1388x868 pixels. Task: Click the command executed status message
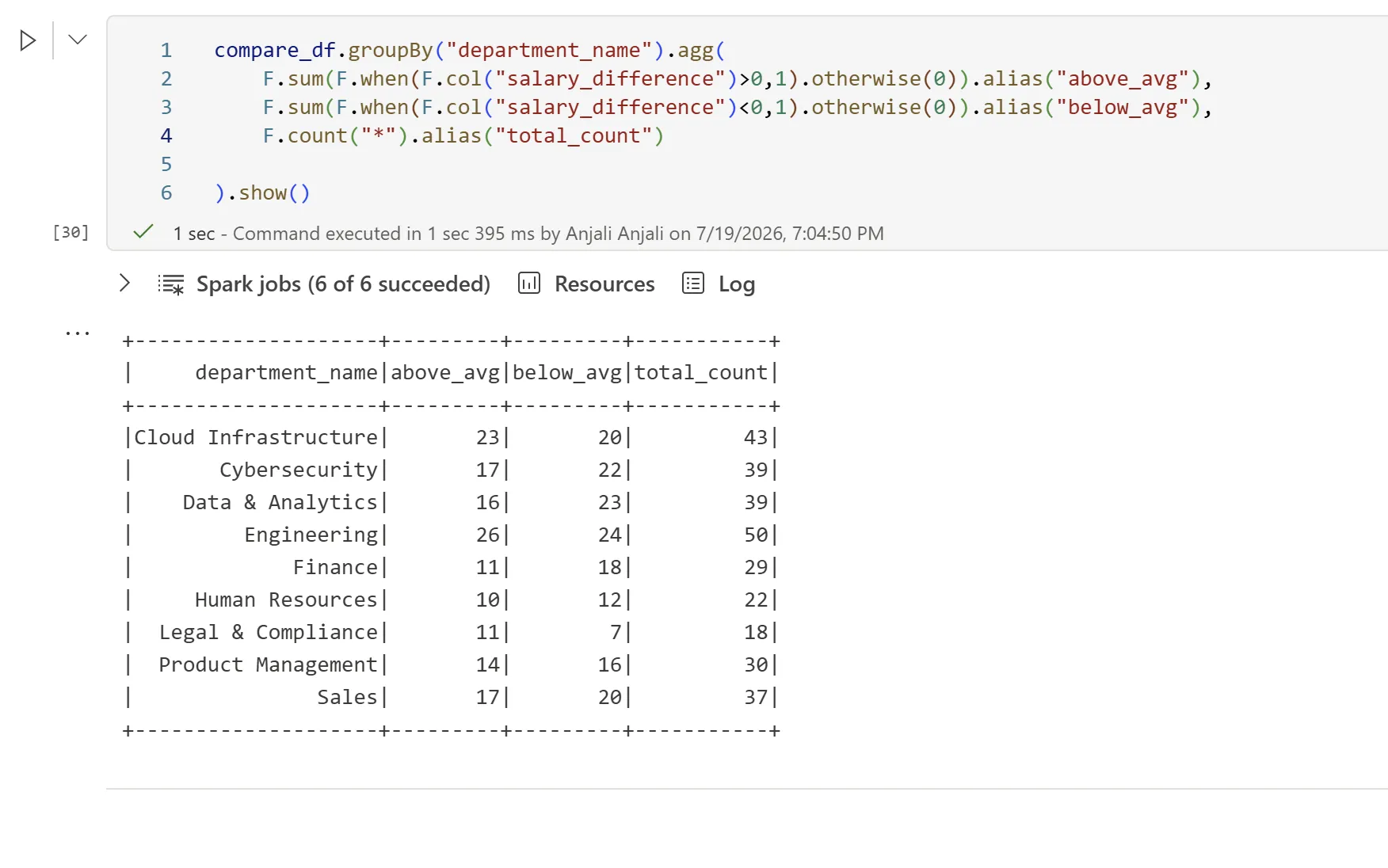528,234
